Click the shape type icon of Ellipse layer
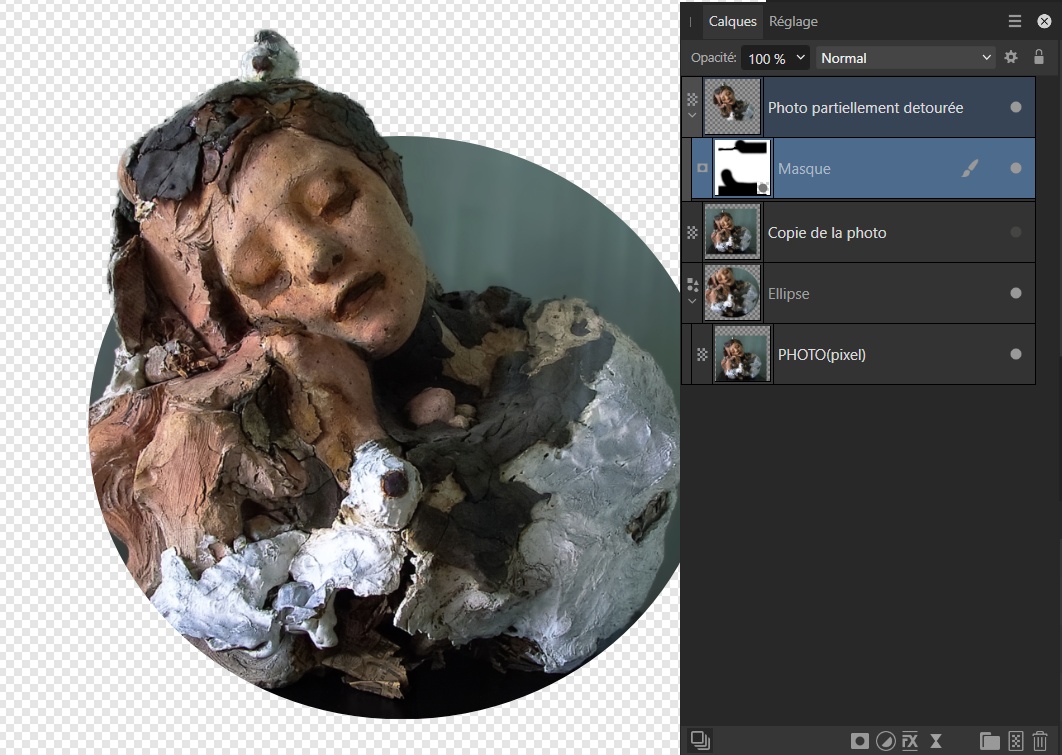Viewport: 1062px width, 755px height. (692, 285)
